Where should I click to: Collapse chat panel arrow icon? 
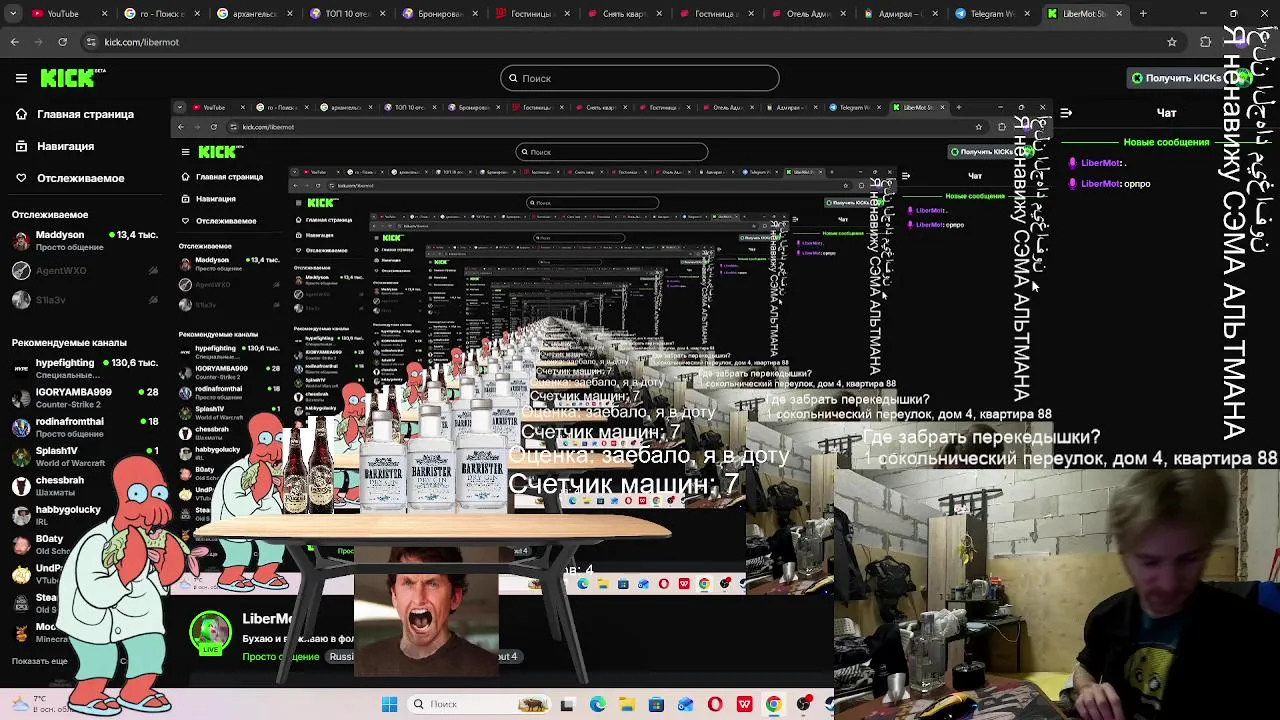(x=1066, y=113)
